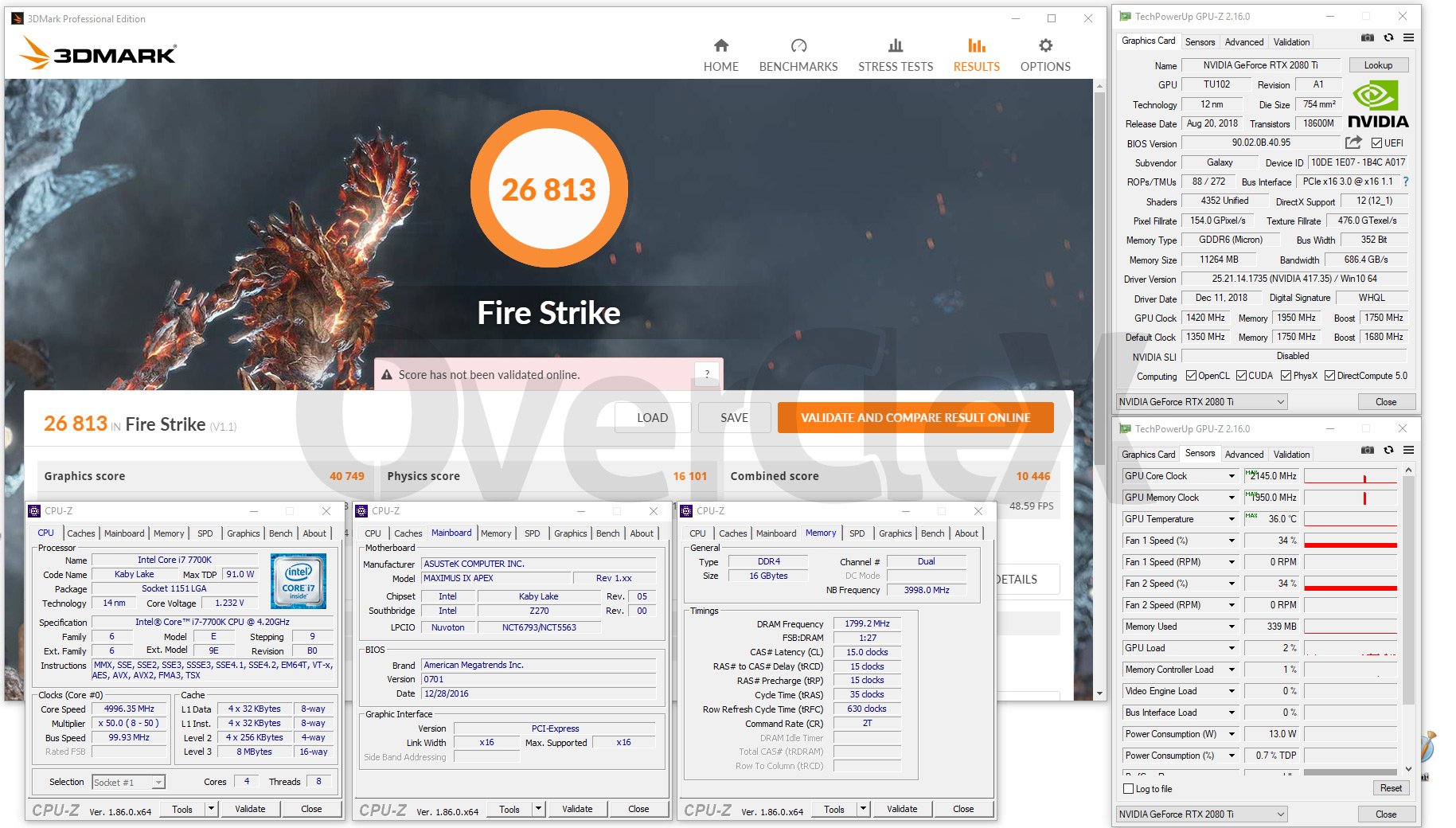
Task: Click the camera screenshot icon in the GPU-Z Sensors window
Action: 1367,451
